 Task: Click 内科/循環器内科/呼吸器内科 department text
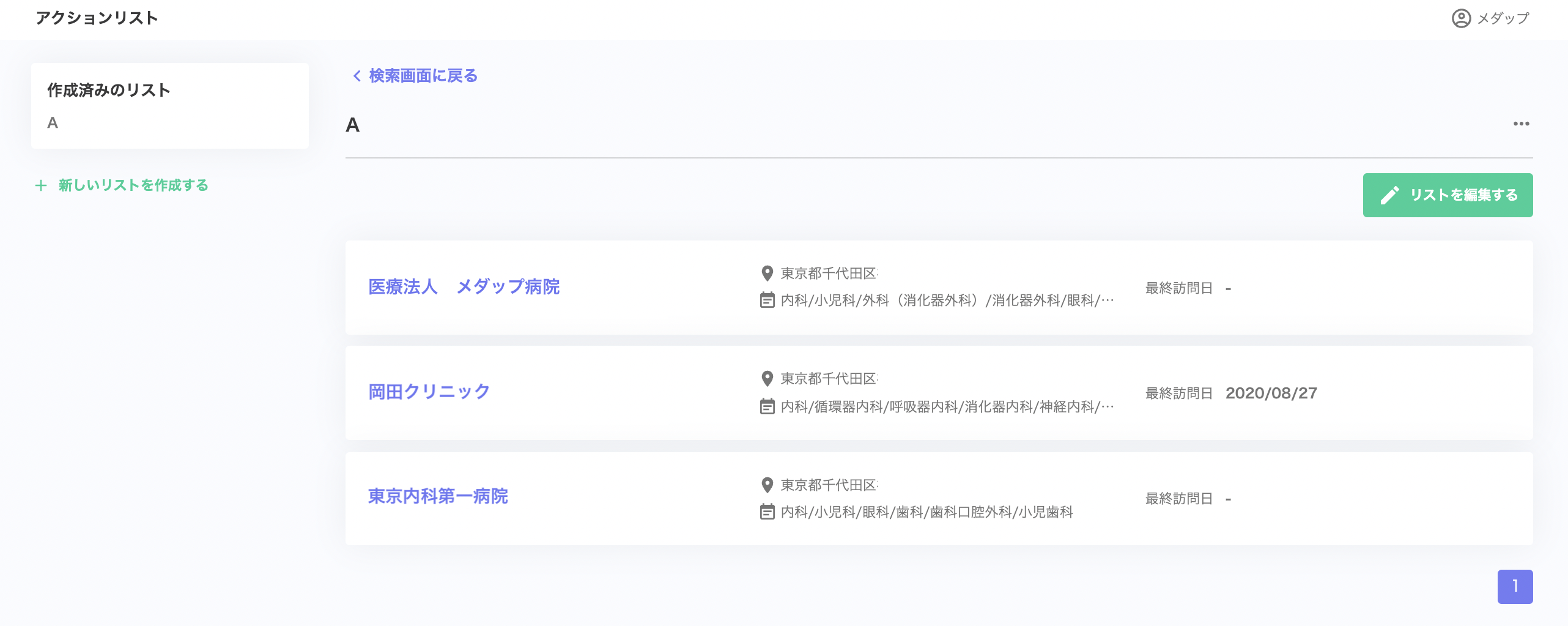pos(947,406)
